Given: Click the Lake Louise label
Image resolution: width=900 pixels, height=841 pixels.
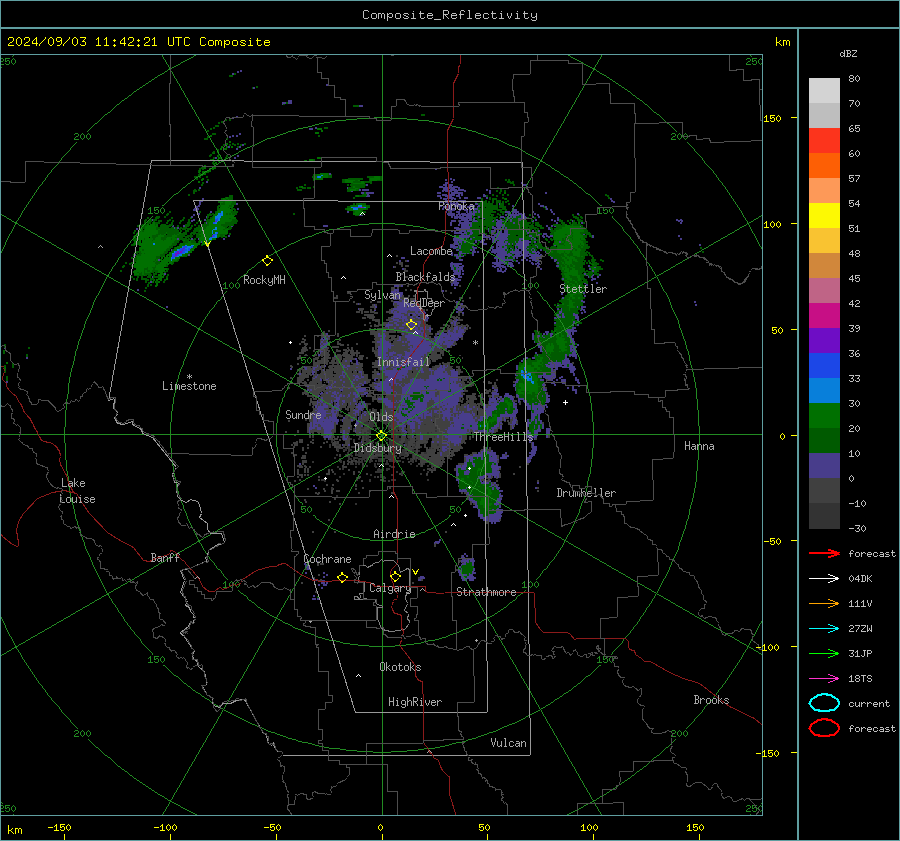Looking at the screenshot, I should (x=77, y=491).
